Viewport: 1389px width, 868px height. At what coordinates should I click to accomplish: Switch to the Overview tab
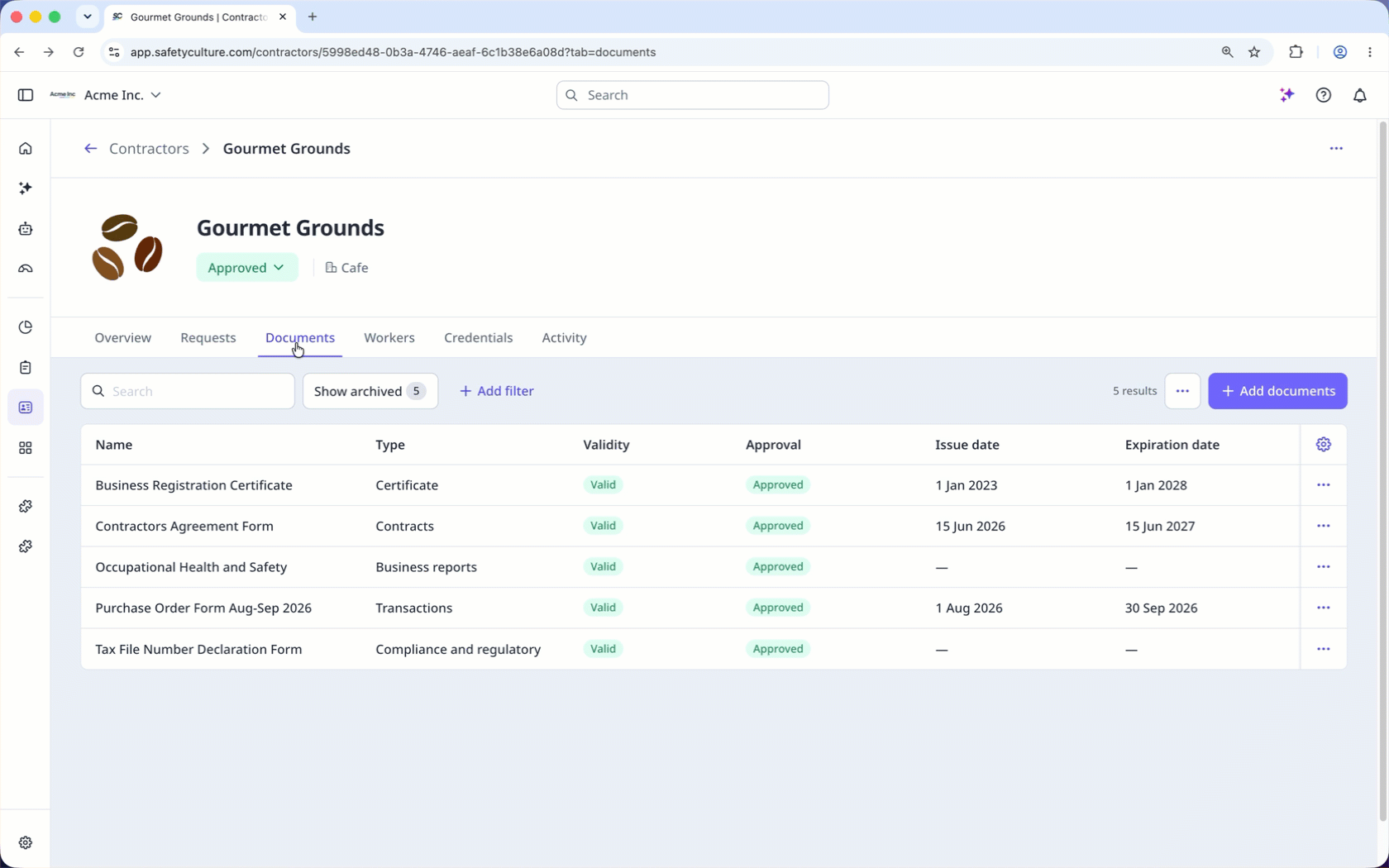(x=122, y=338)
